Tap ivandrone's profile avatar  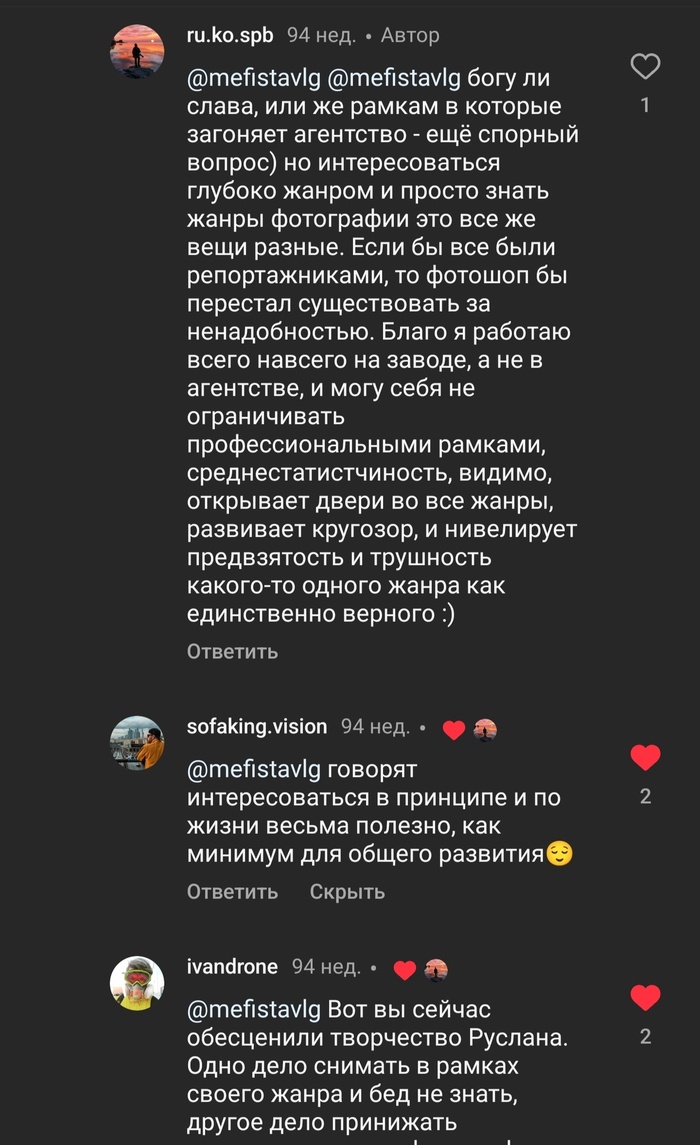[x=136, y=982]
